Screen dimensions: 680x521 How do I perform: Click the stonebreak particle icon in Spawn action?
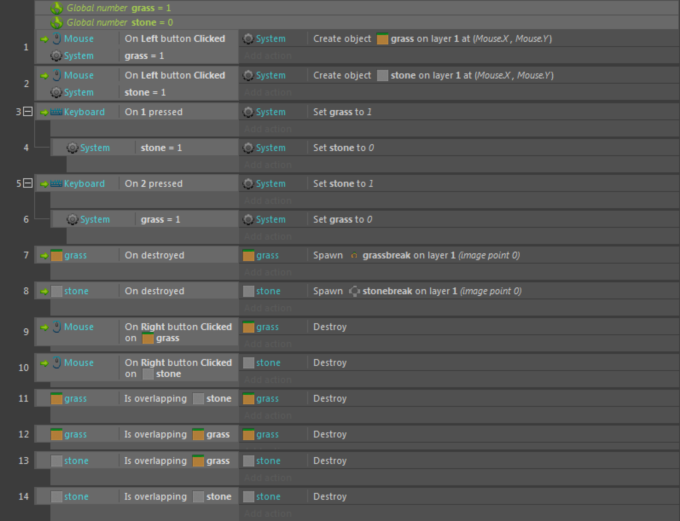354,292
